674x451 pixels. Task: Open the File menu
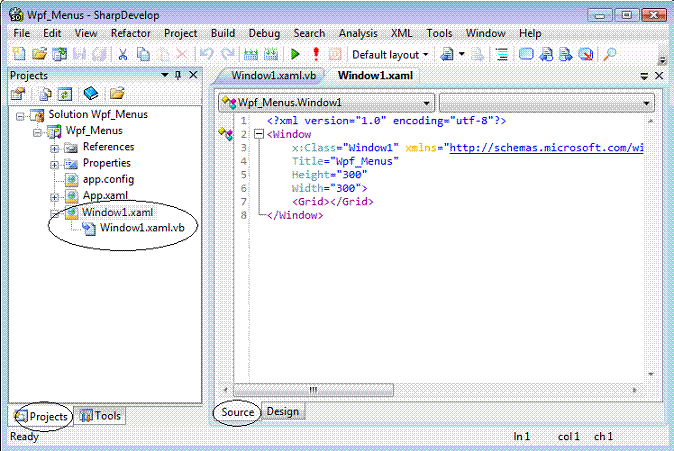21,33
